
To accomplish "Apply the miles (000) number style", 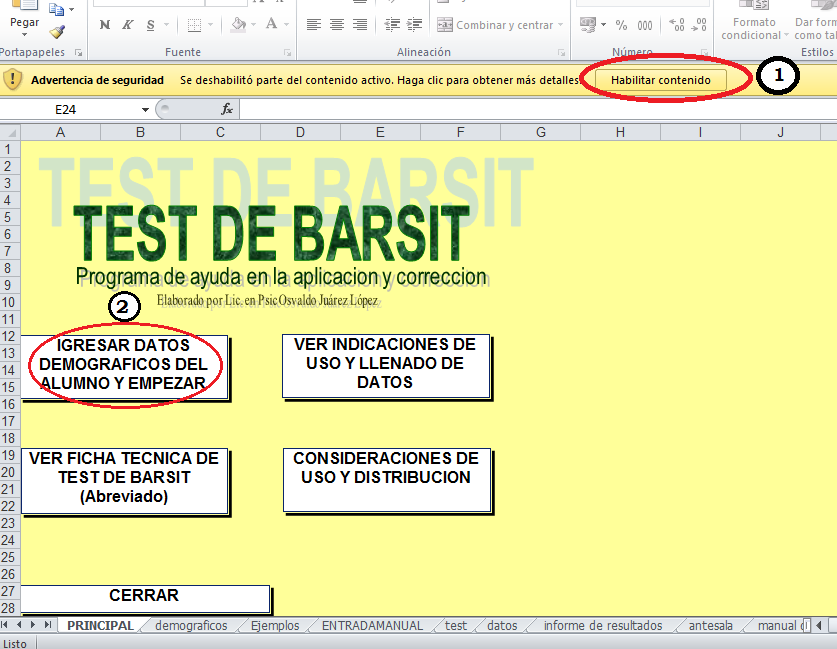I will 644,23.
